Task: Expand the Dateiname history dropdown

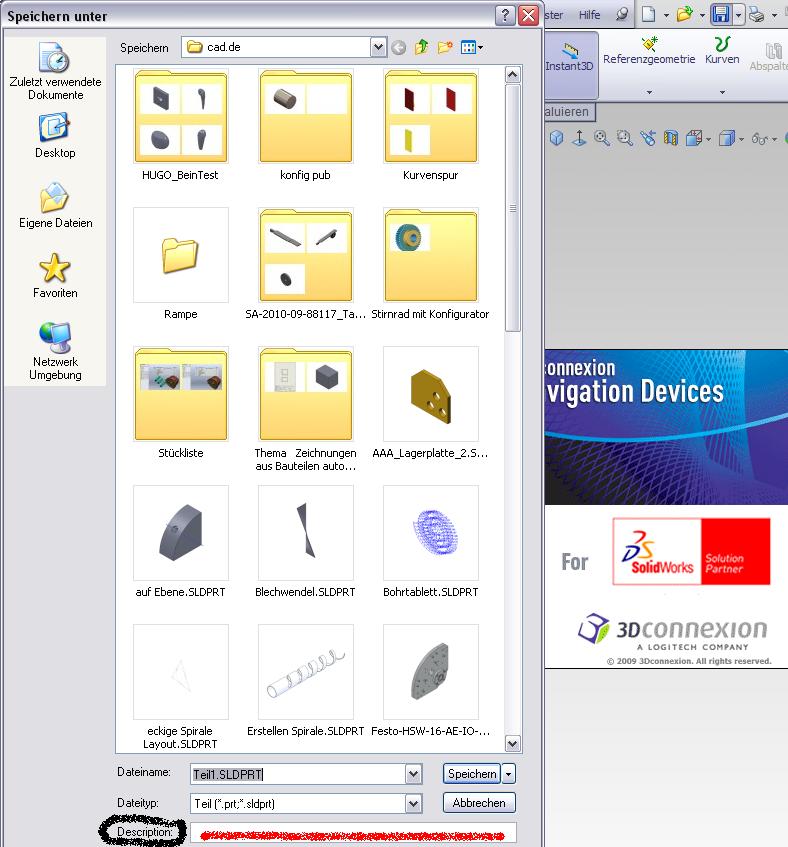Action: click(x=413, y=774)
